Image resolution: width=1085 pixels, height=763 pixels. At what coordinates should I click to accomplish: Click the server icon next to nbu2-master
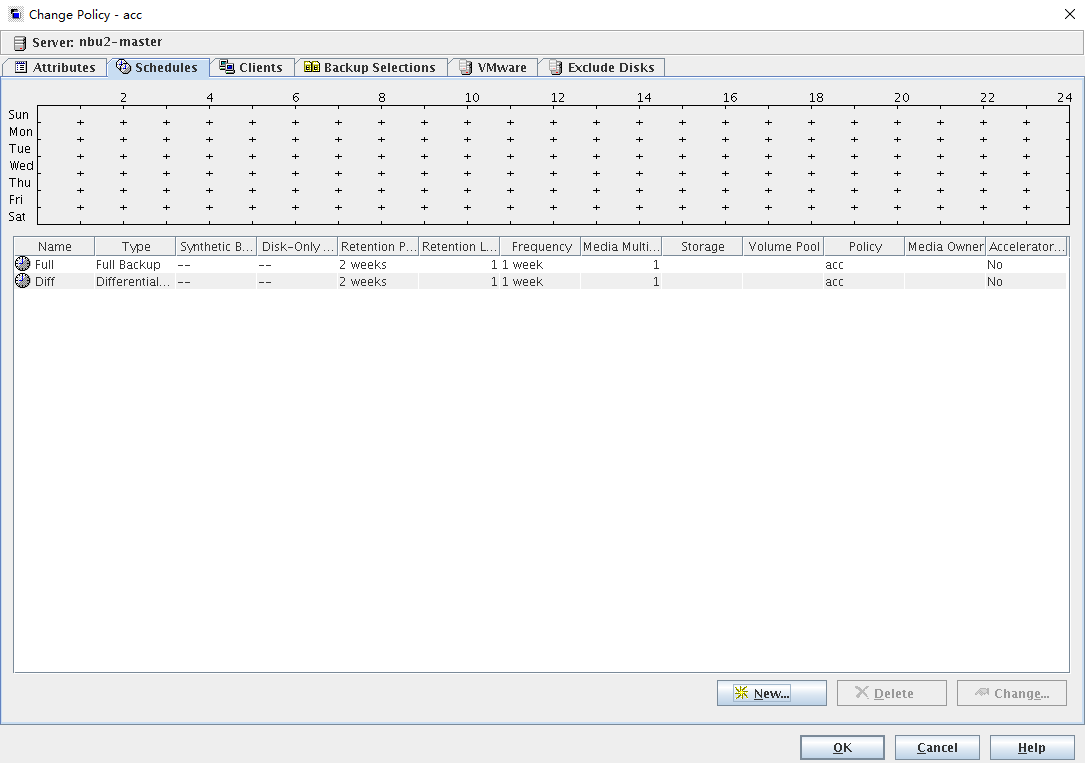pos(20,43)
